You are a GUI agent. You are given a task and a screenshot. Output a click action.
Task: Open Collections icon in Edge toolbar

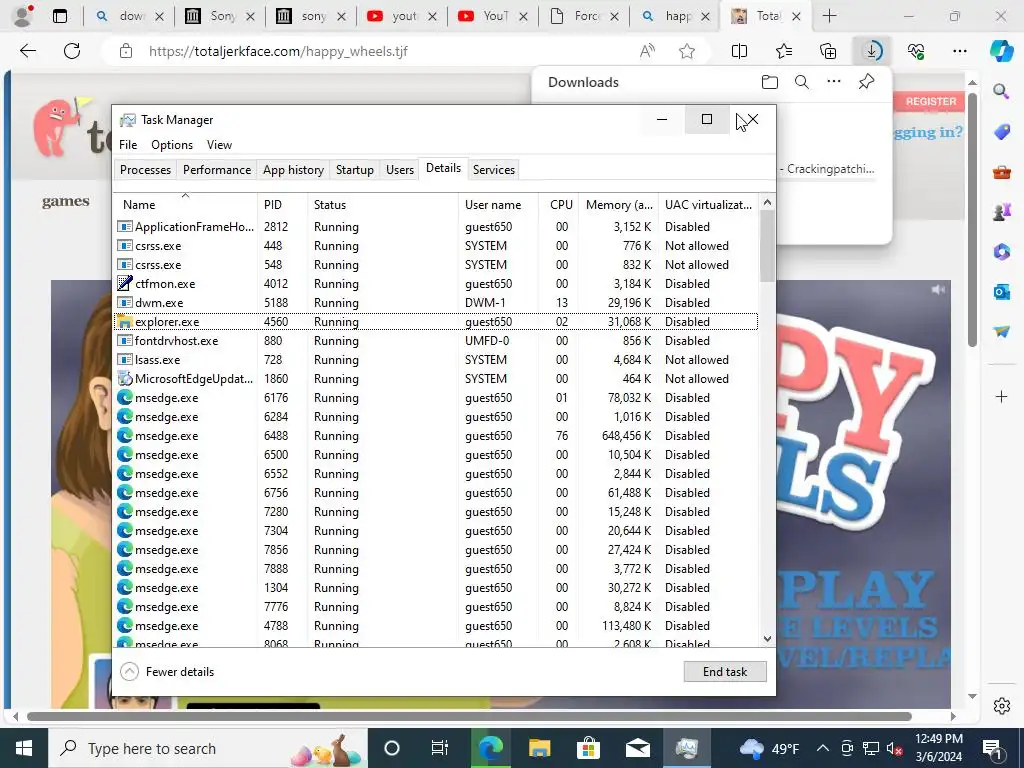(827, 51)
